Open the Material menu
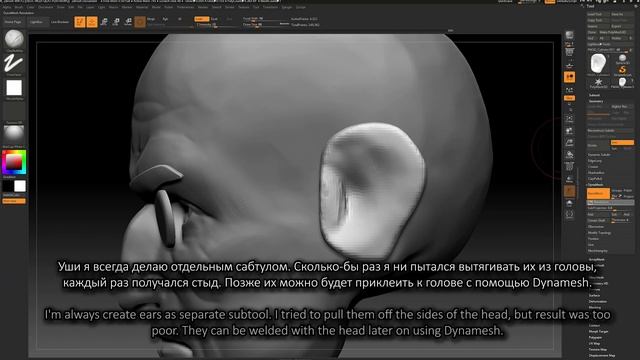The width and height of the screenshot is (640, 360). [142, 7]
